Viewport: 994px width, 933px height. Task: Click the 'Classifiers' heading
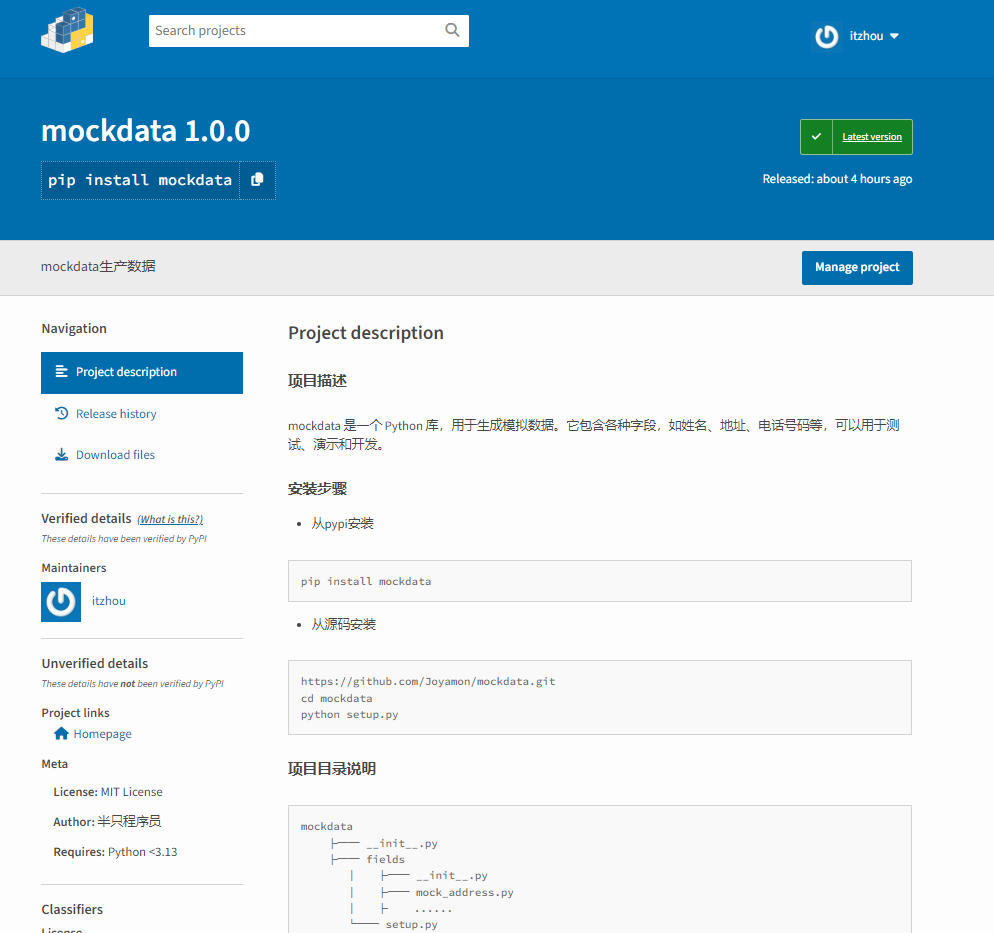pos(72,910)
